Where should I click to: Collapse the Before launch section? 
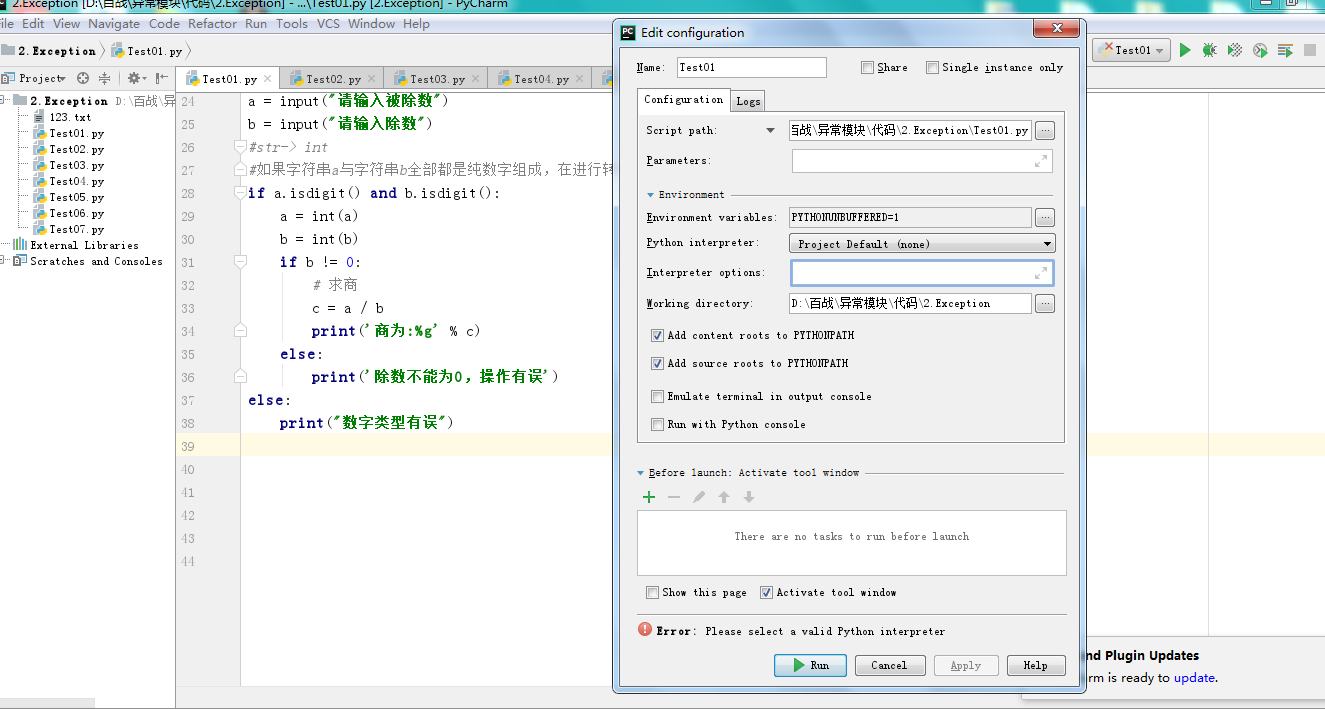pyautogui.click(x=641, y=473)
